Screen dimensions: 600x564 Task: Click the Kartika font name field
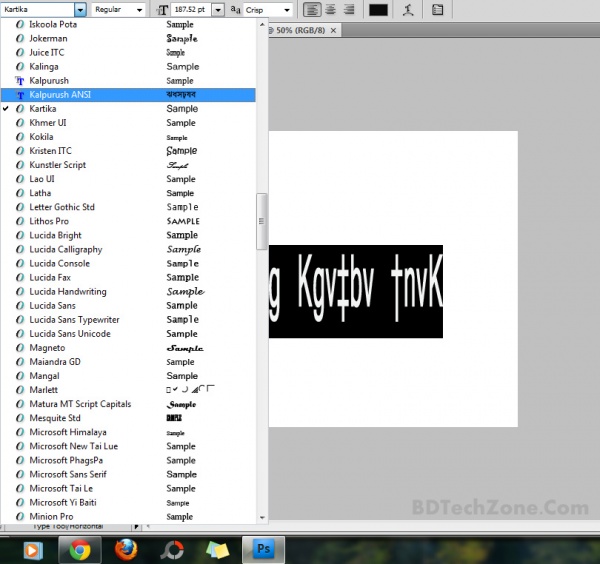coord(38,10)
